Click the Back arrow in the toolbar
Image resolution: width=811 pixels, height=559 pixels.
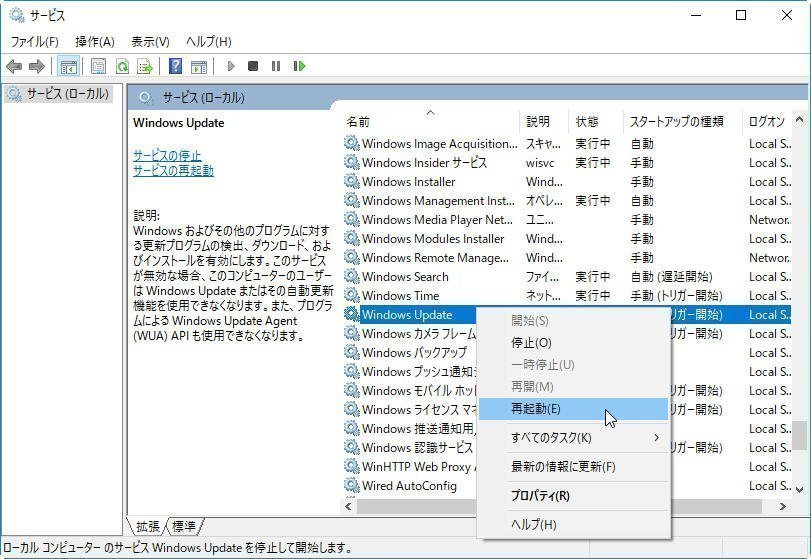tap(14, 66)
